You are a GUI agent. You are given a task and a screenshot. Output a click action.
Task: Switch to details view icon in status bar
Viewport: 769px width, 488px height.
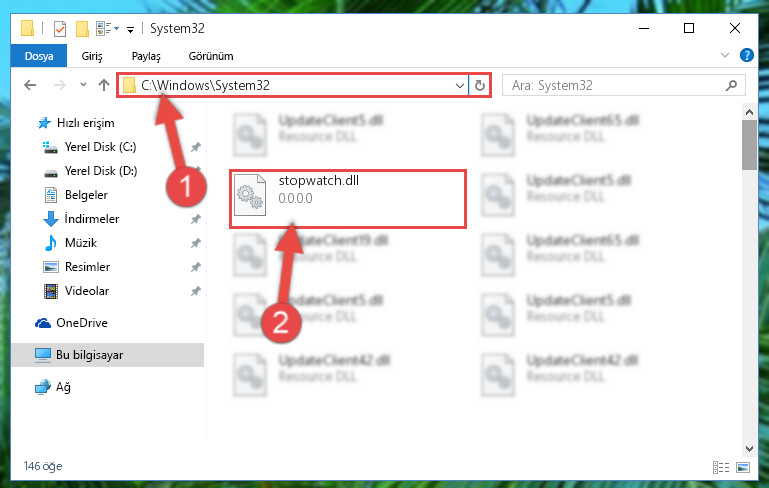pyautogui.click(x=720, y=467)
